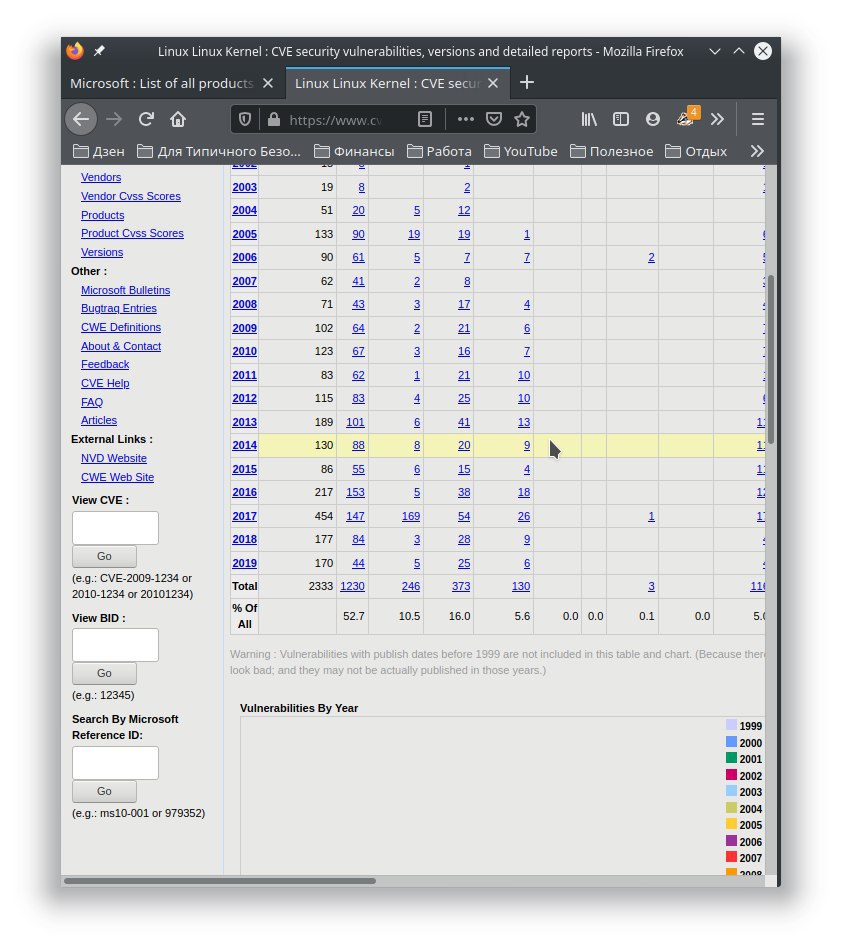Image resolution: width=842 pixels, height=948 pixels.
Task: Save page to Pocket icon
Action: point(494,119)
